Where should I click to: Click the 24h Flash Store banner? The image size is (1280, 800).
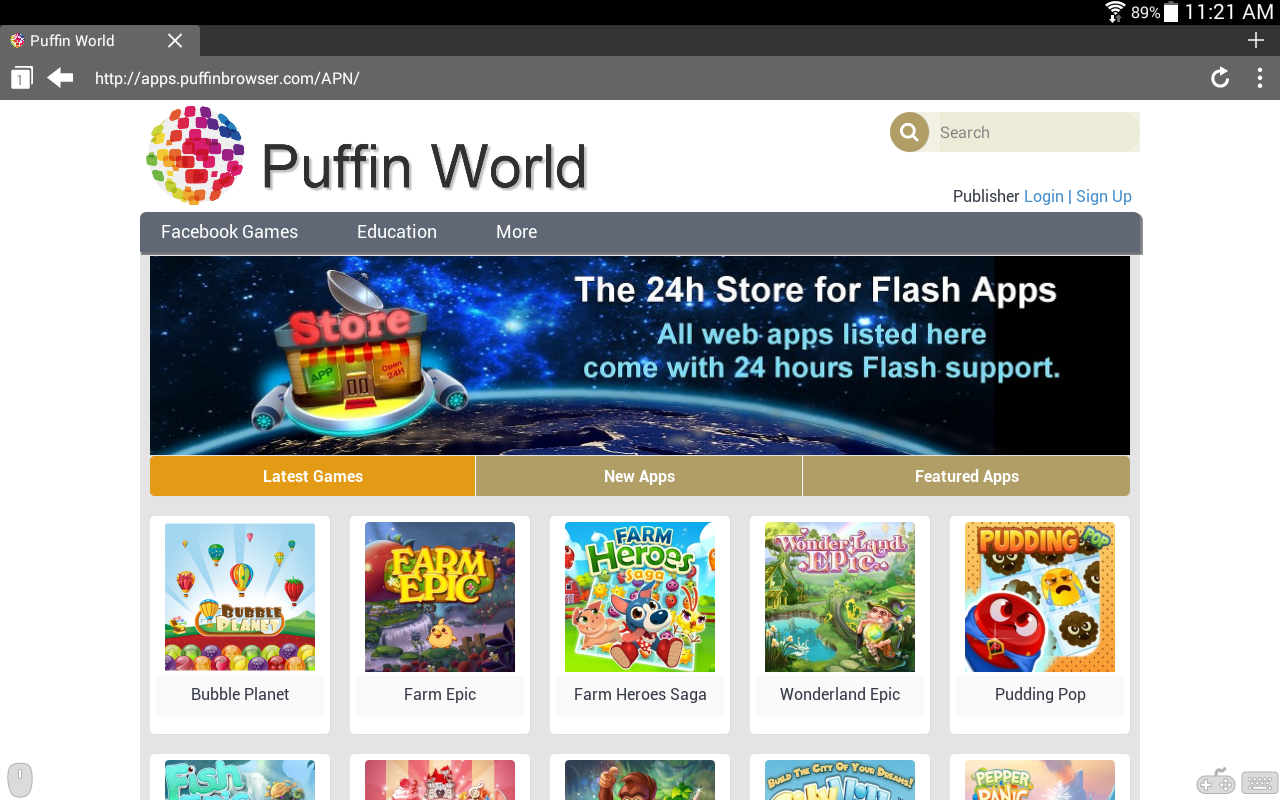coord(640,355)
